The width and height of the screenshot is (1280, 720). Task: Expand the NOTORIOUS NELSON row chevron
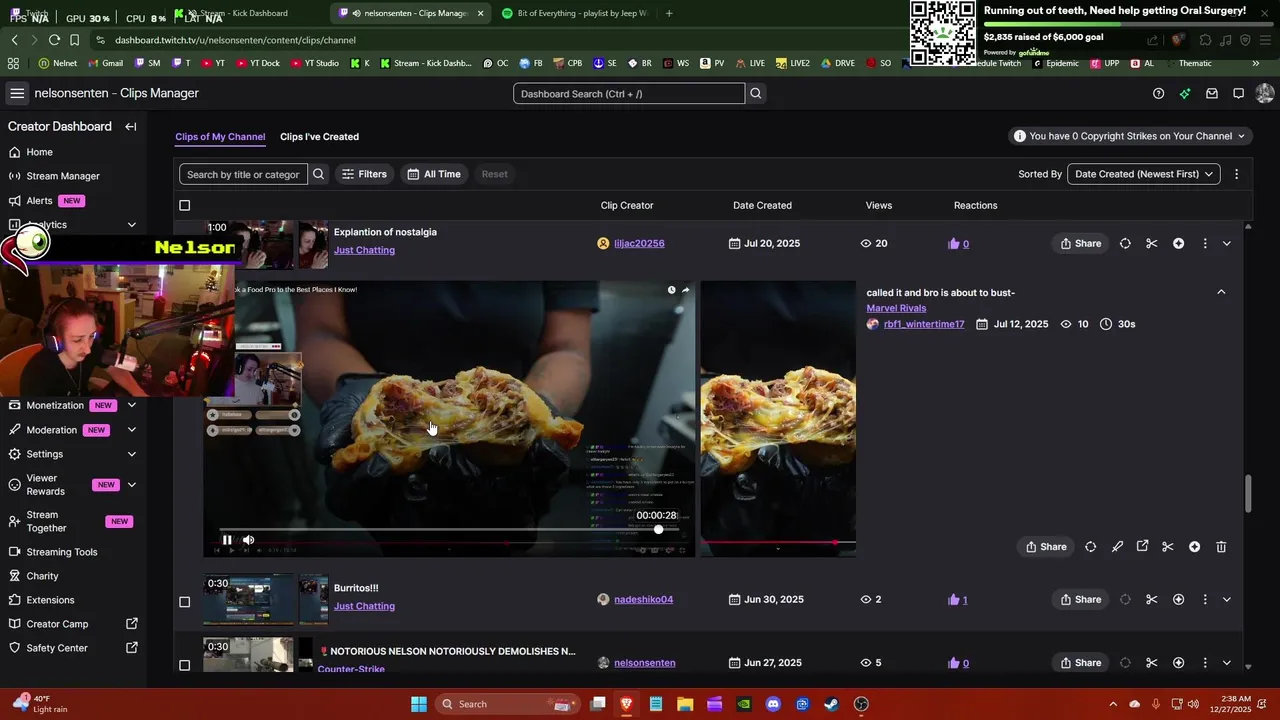click(1227, 662)
